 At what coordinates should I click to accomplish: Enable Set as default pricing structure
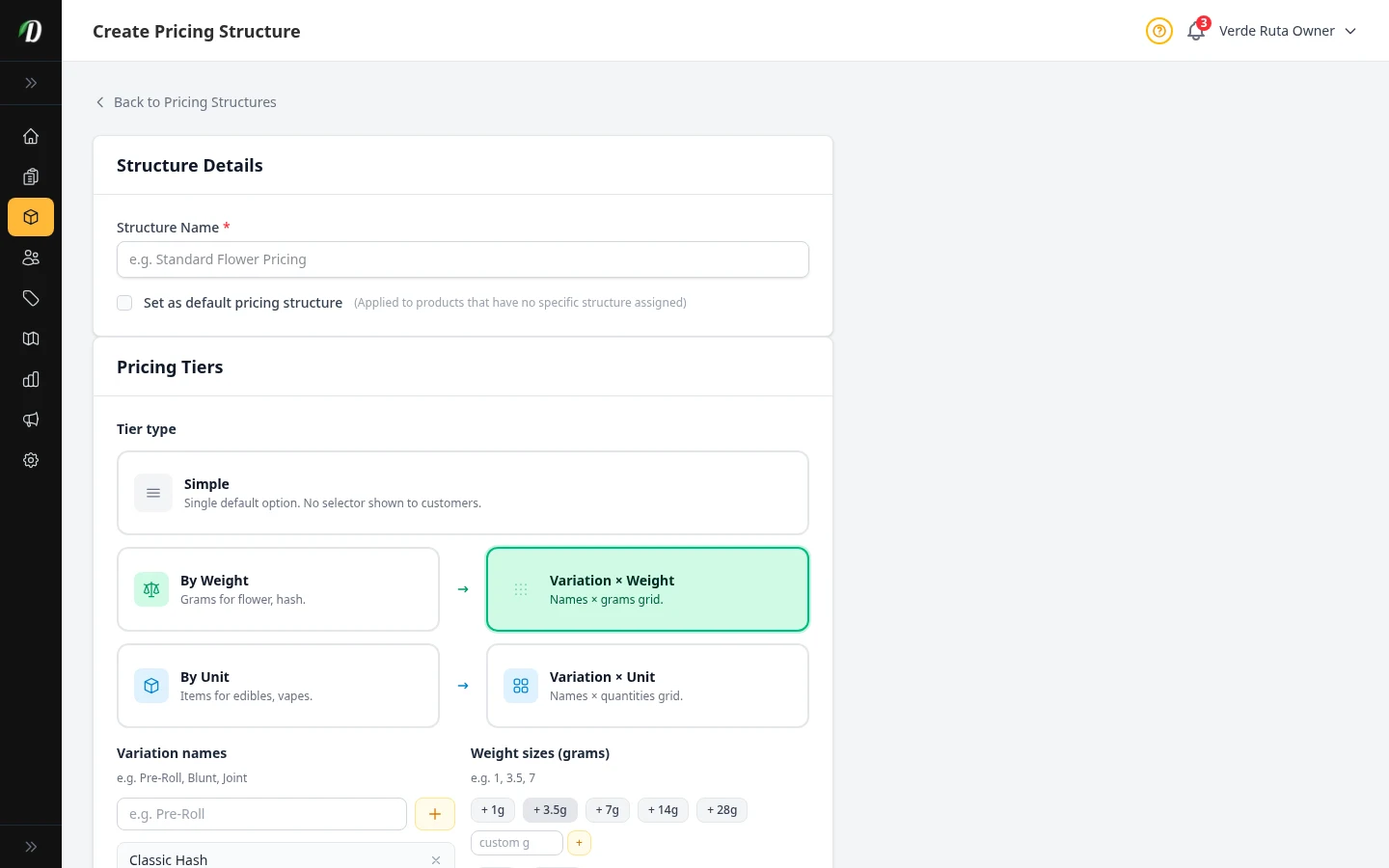(x=124, y=303)
